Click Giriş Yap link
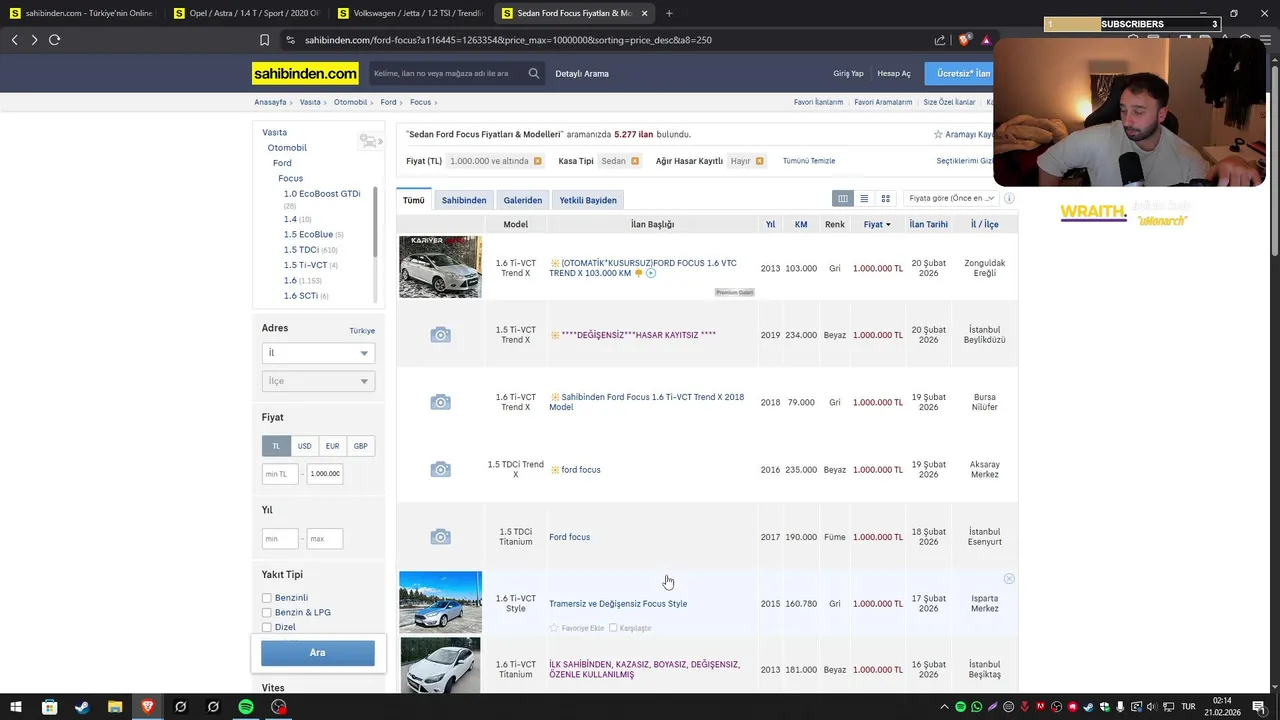Screen dimensions: 1280x720 (x=848, y=73)
